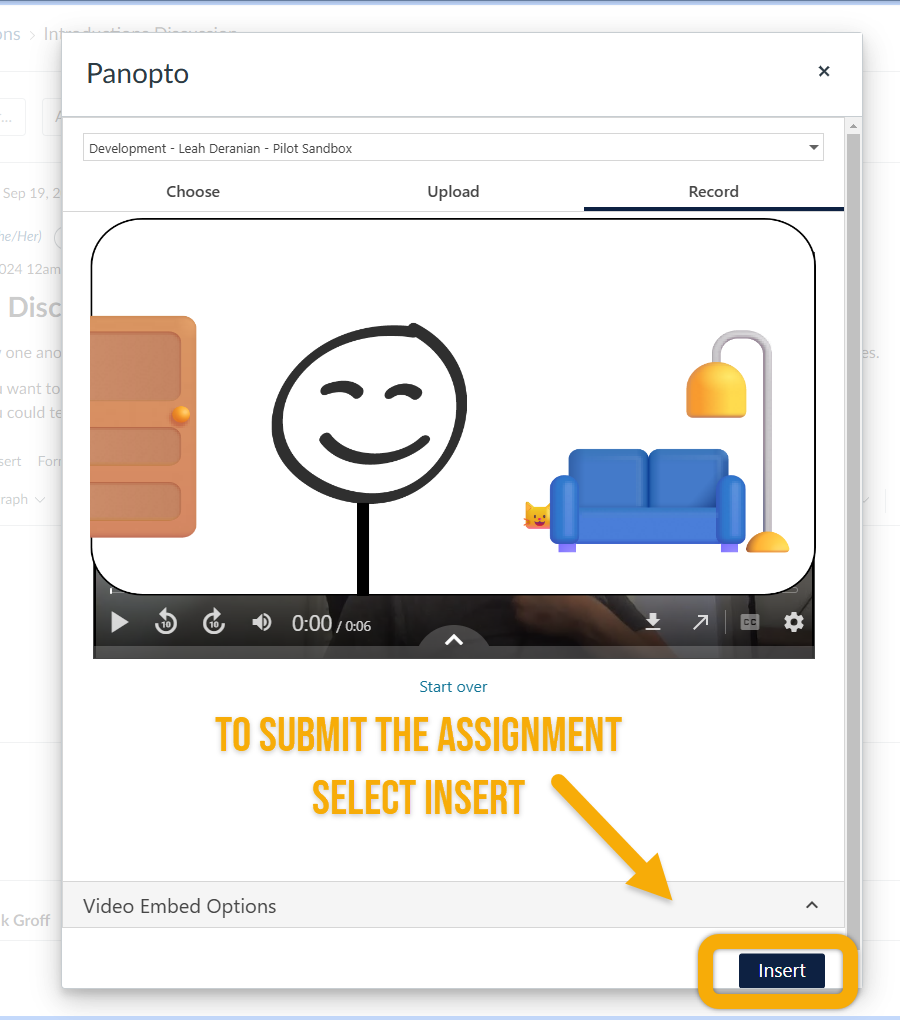The width and height of the screenshot is (900, 1020).
Task: Click the 0:00 / 0:06 time display
Action: [x=331, y=624]
